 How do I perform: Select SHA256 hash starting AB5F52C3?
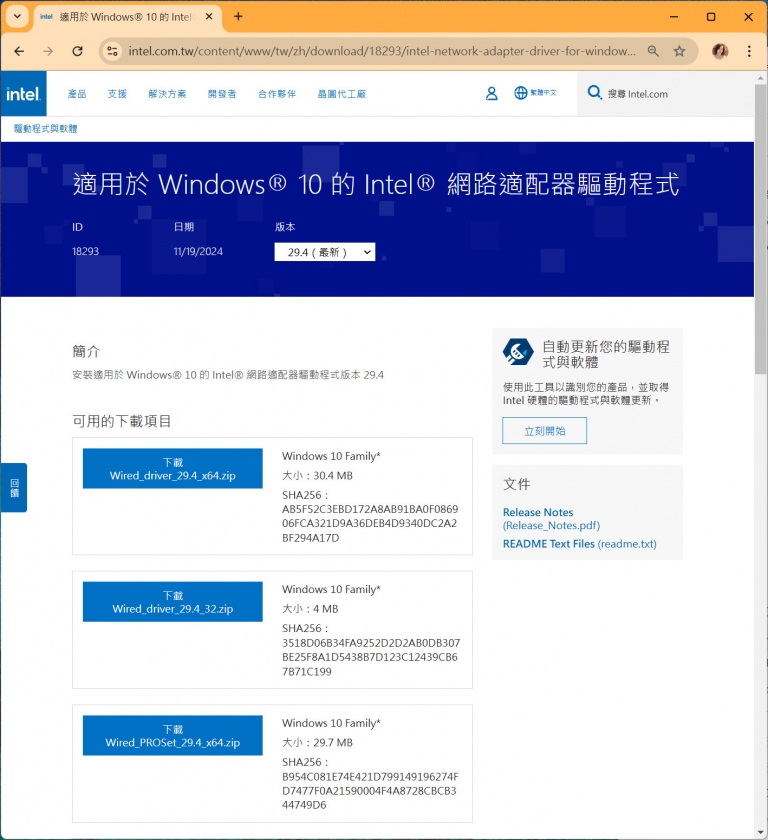point(370,523)
